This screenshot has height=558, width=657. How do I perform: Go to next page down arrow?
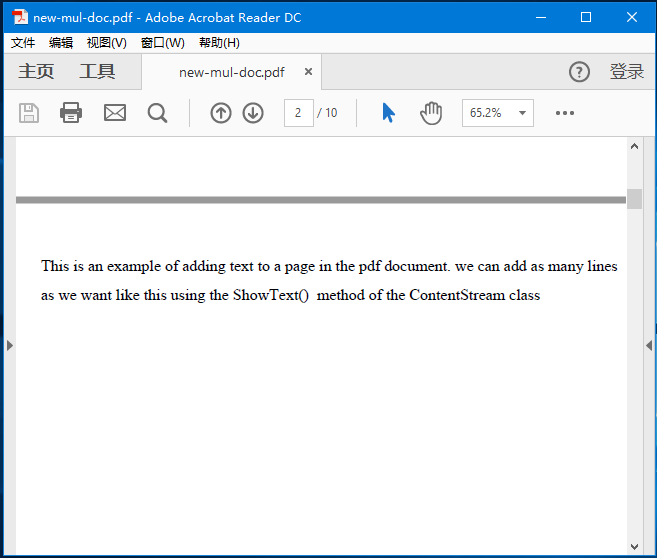253,113
